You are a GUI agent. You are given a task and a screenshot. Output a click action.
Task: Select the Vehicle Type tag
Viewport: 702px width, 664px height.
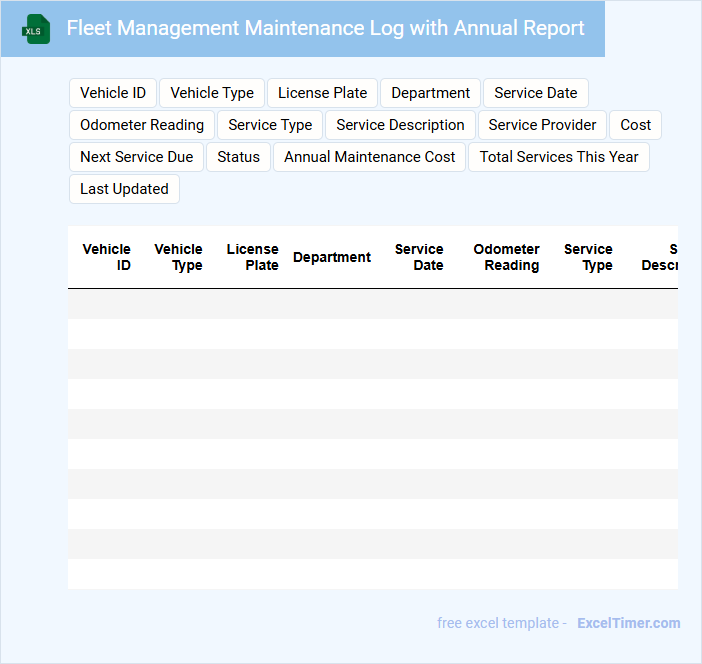pyautogui.click(x=212, y=93)
